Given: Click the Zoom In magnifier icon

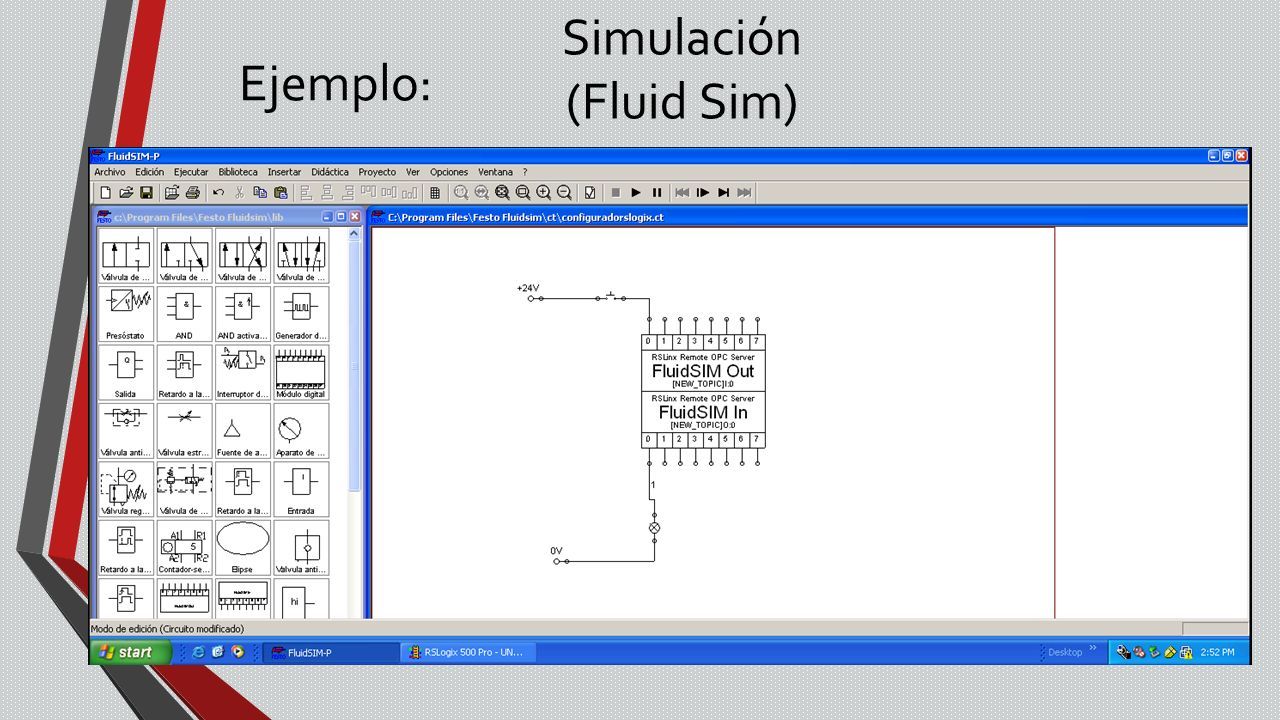Looking at the screenshot, I should pos(543,192).
